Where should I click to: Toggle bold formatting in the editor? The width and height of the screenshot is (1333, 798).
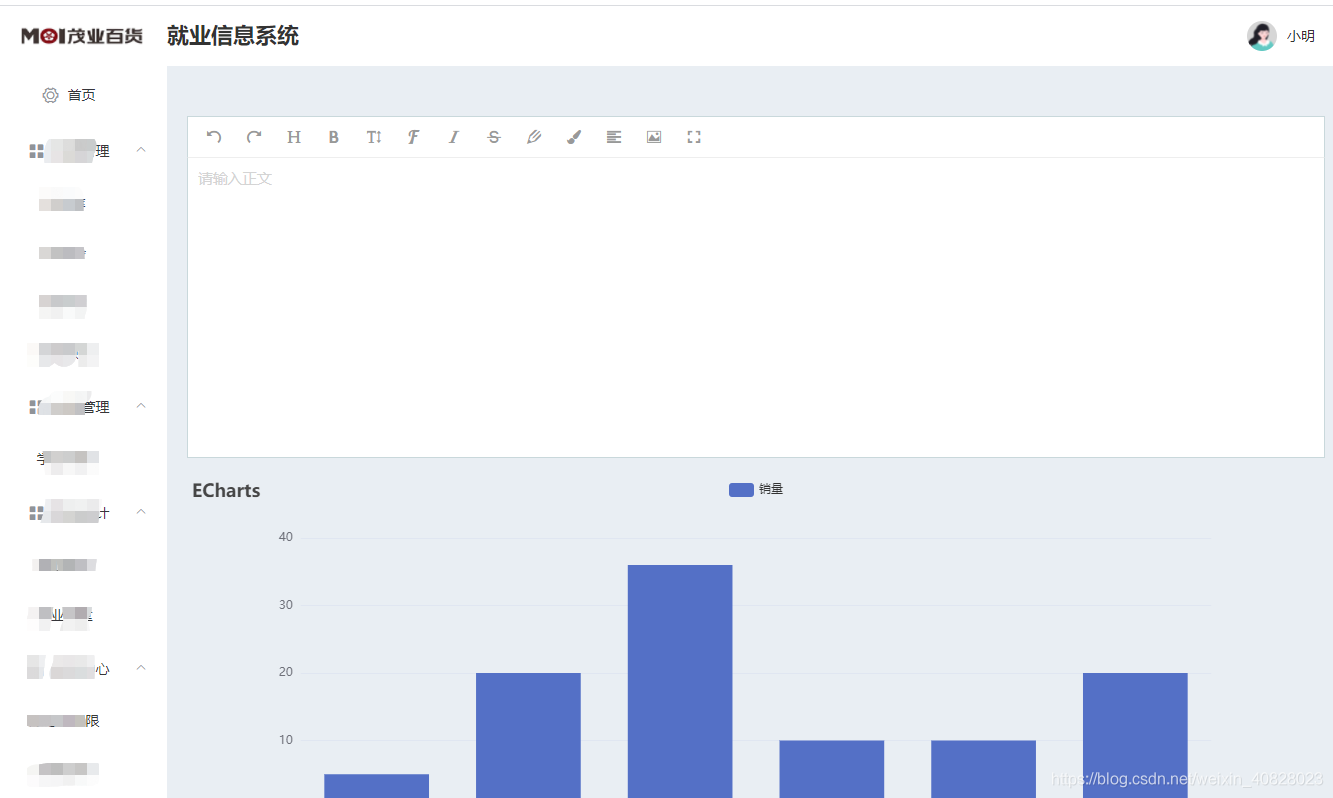pos(334,137)
